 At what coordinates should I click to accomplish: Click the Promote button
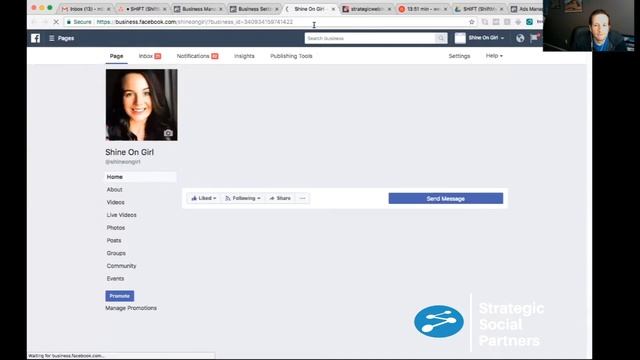[120, 296]
